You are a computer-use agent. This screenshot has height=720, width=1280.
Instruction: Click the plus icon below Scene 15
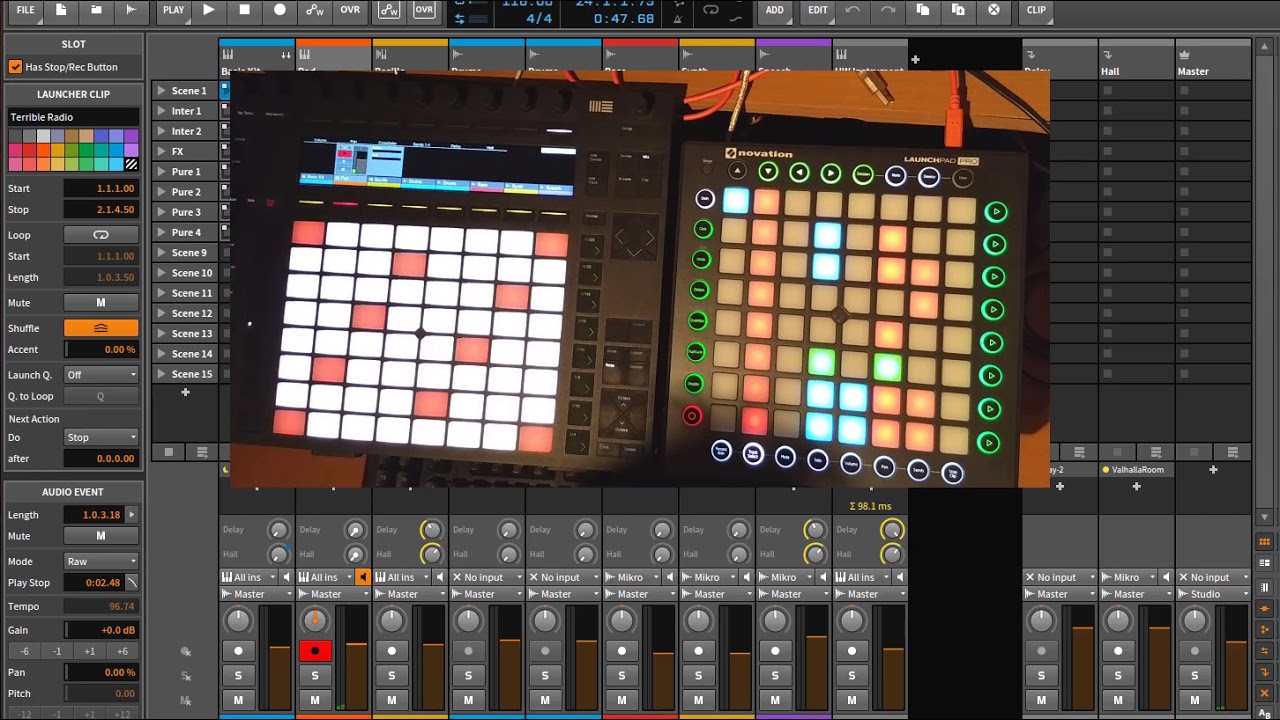(185, 393)
